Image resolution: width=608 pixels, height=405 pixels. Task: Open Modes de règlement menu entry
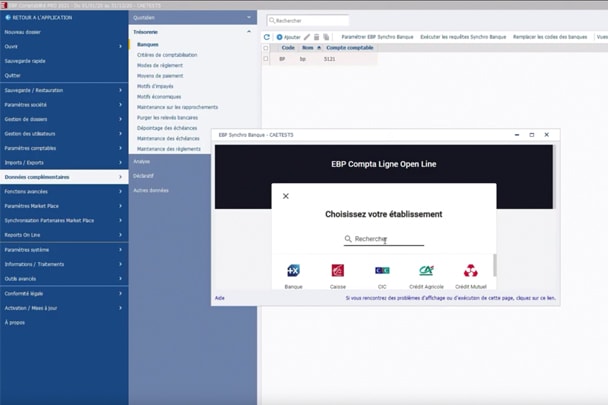click(159, 65)
